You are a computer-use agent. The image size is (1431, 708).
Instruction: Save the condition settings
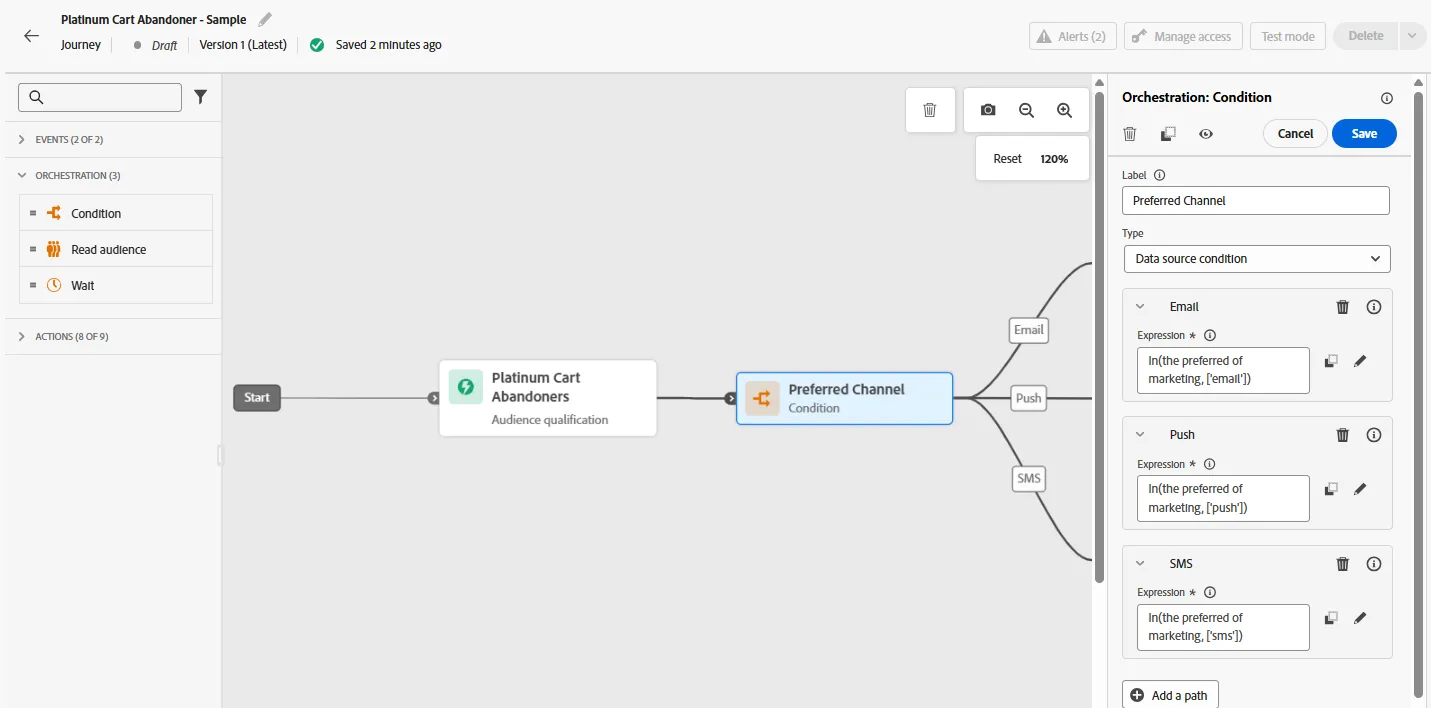click(1364, 134)
